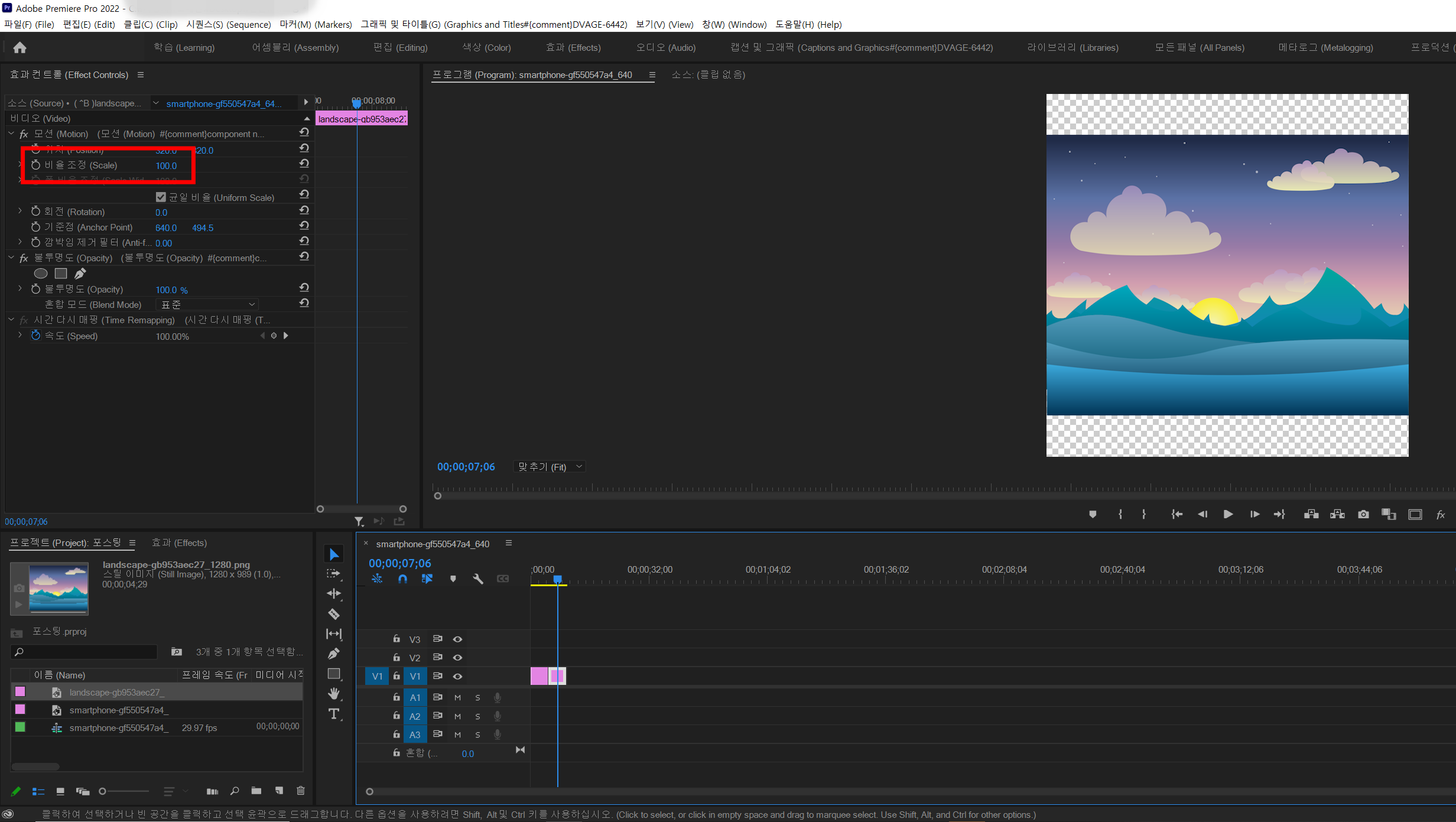
Task: Click Play in program monitor
Action: [1228, 514]
